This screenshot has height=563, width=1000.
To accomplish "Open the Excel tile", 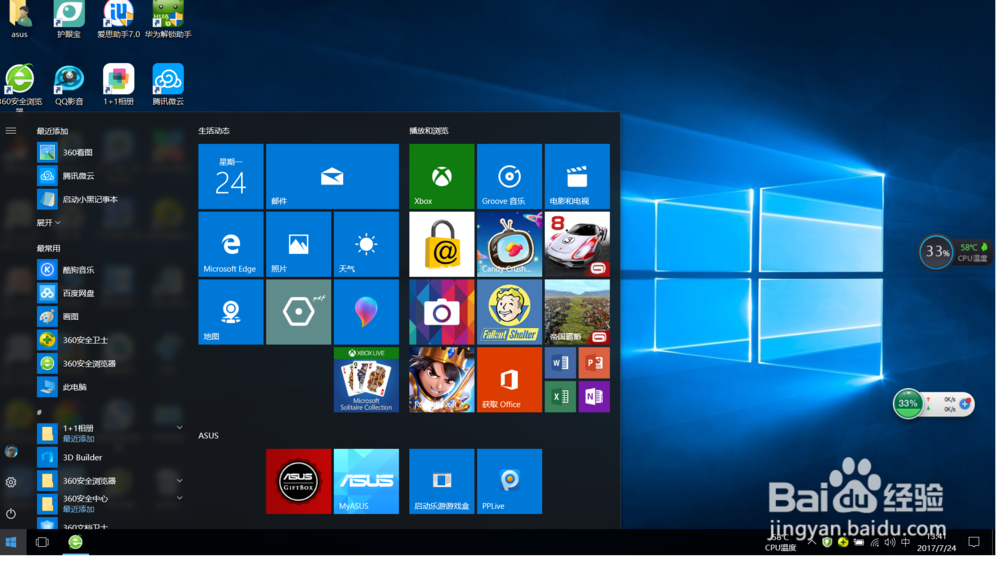I will click(x=561, y=398).
